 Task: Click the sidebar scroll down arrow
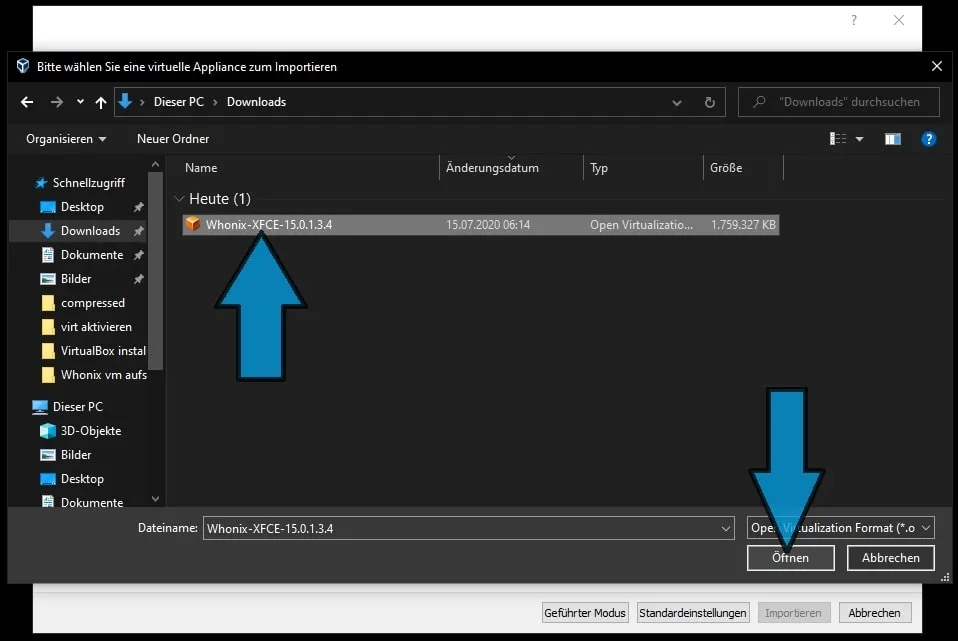pos(155,499)
